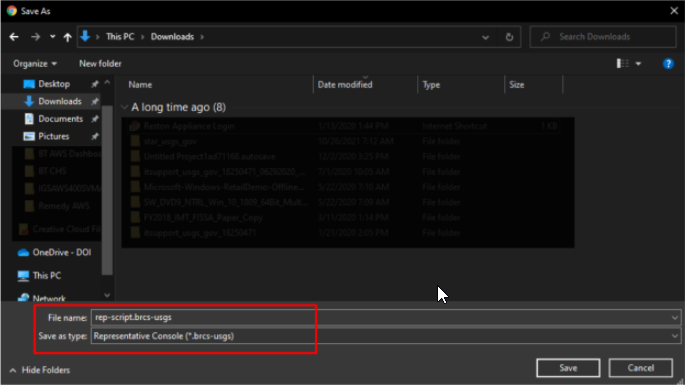The image size is (685, 385).
Task: Focus the Search Downloads box
Action: coord(603,37)
